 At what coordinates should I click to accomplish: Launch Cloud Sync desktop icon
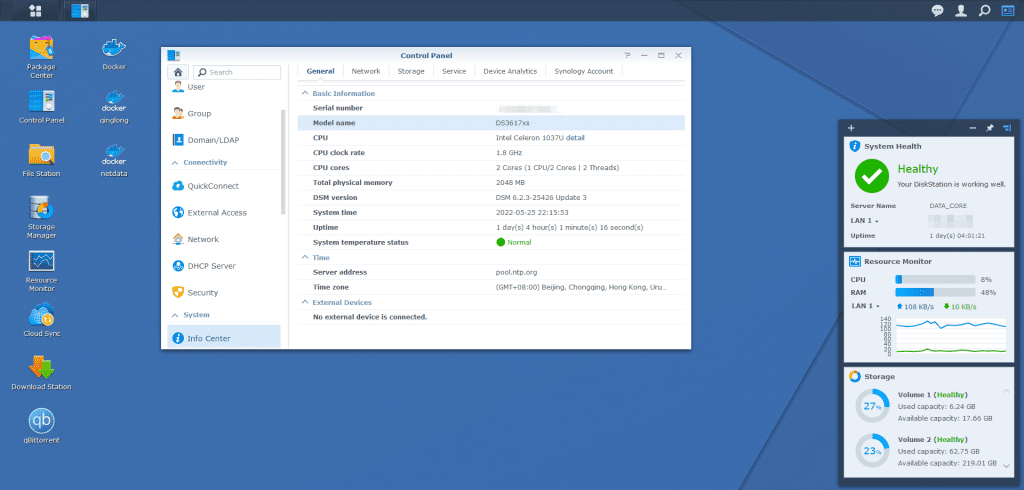[x=41, y=320]
